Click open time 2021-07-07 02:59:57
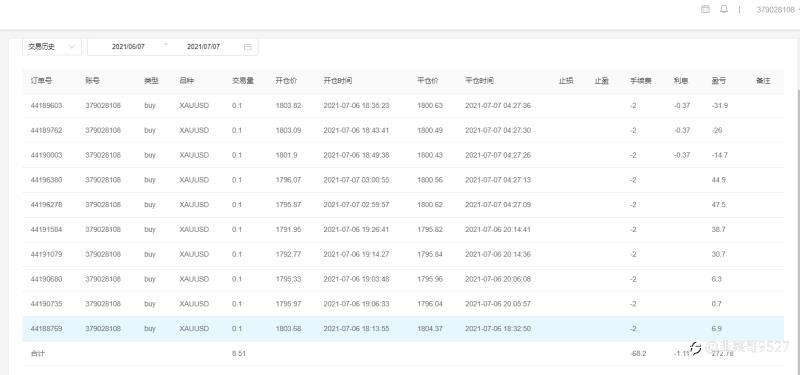This screenshot has height=375, width=800. 356,205
